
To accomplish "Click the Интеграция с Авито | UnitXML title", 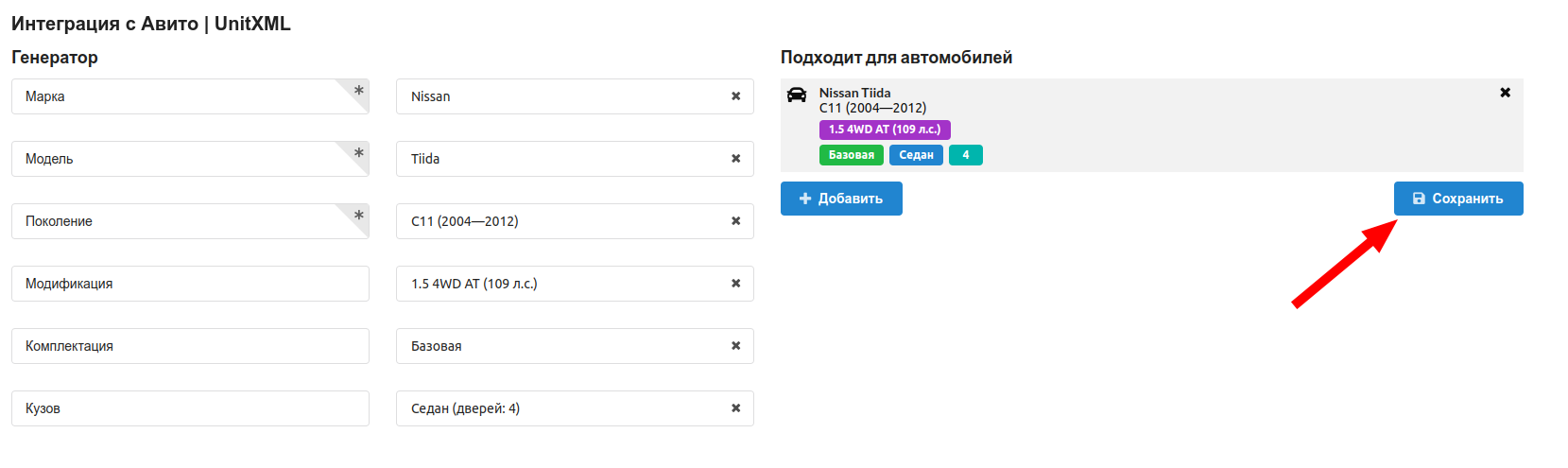I will tap(151, 24).
